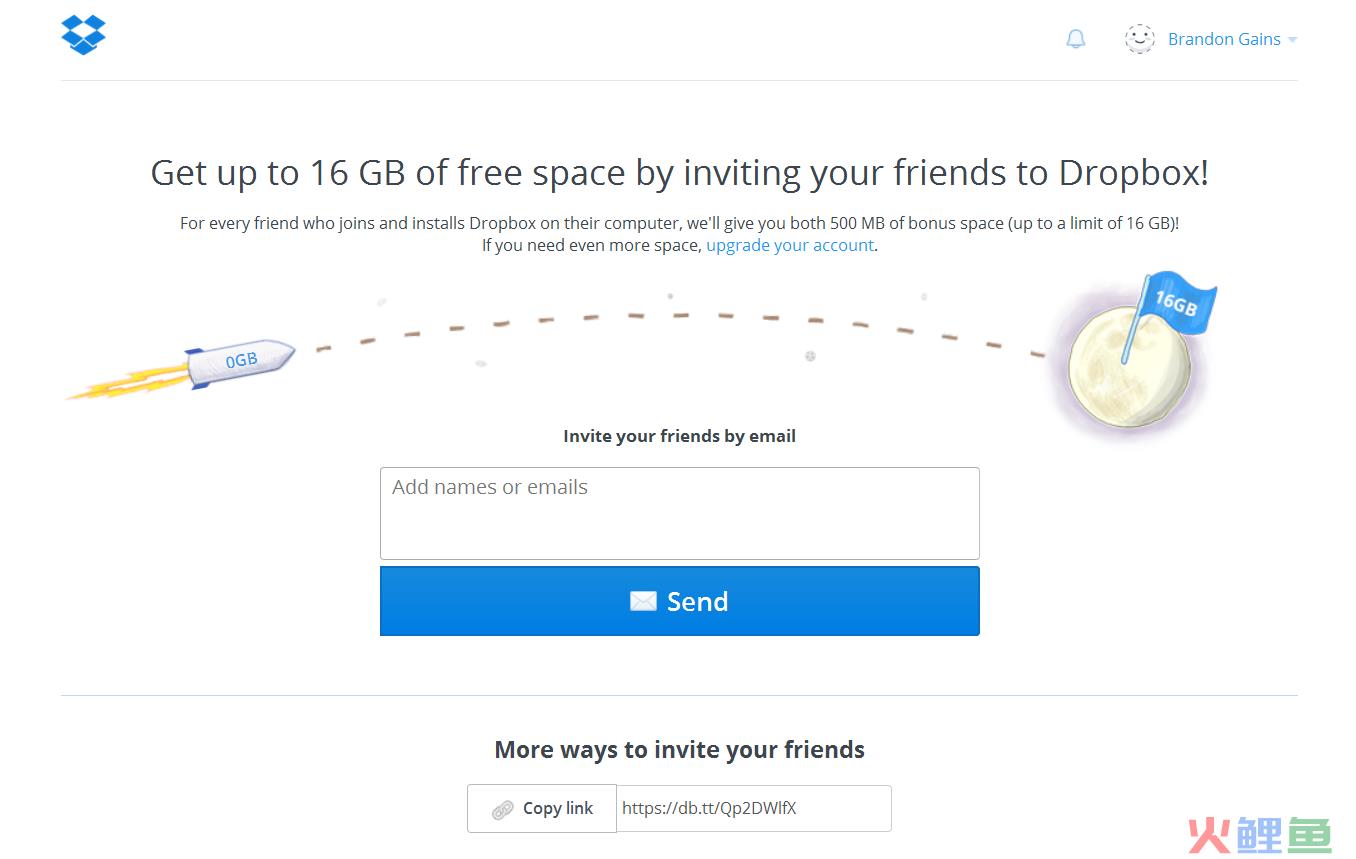
Task: Click the smiley profile avatar
Action: 1139,39
